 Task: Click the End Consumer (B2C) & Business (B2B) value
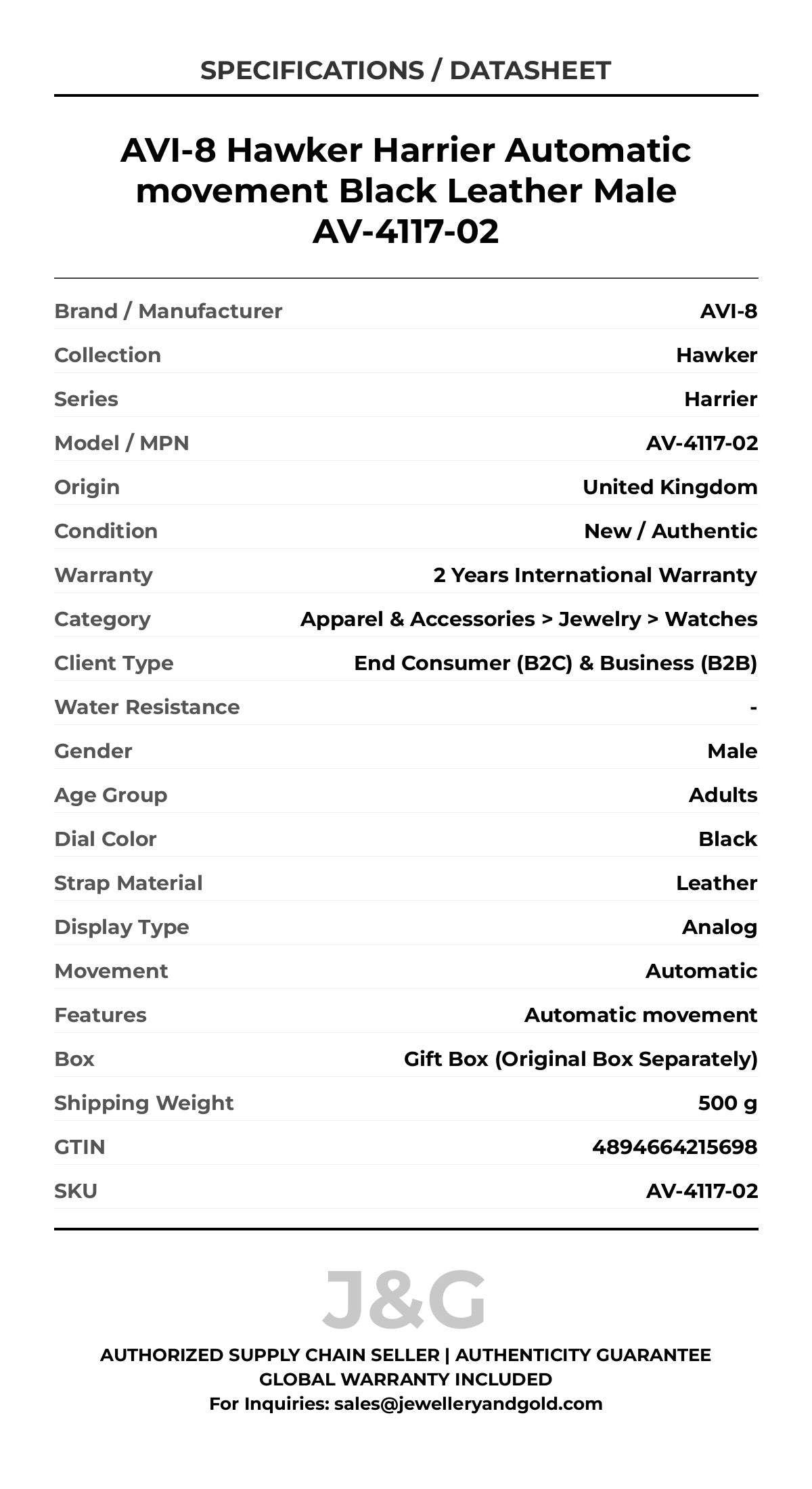pos(556,663)
